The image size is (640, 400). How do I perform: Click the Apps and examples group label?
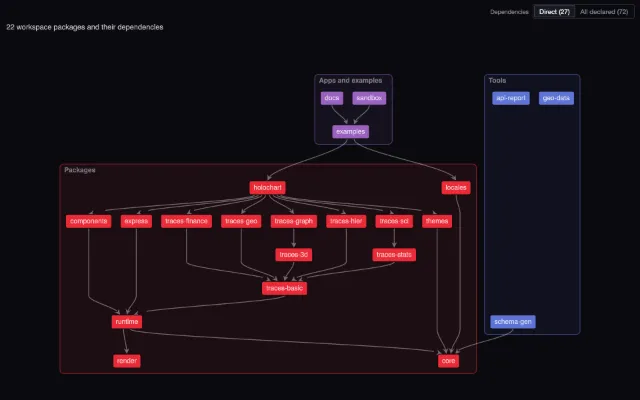click(351, 80)
